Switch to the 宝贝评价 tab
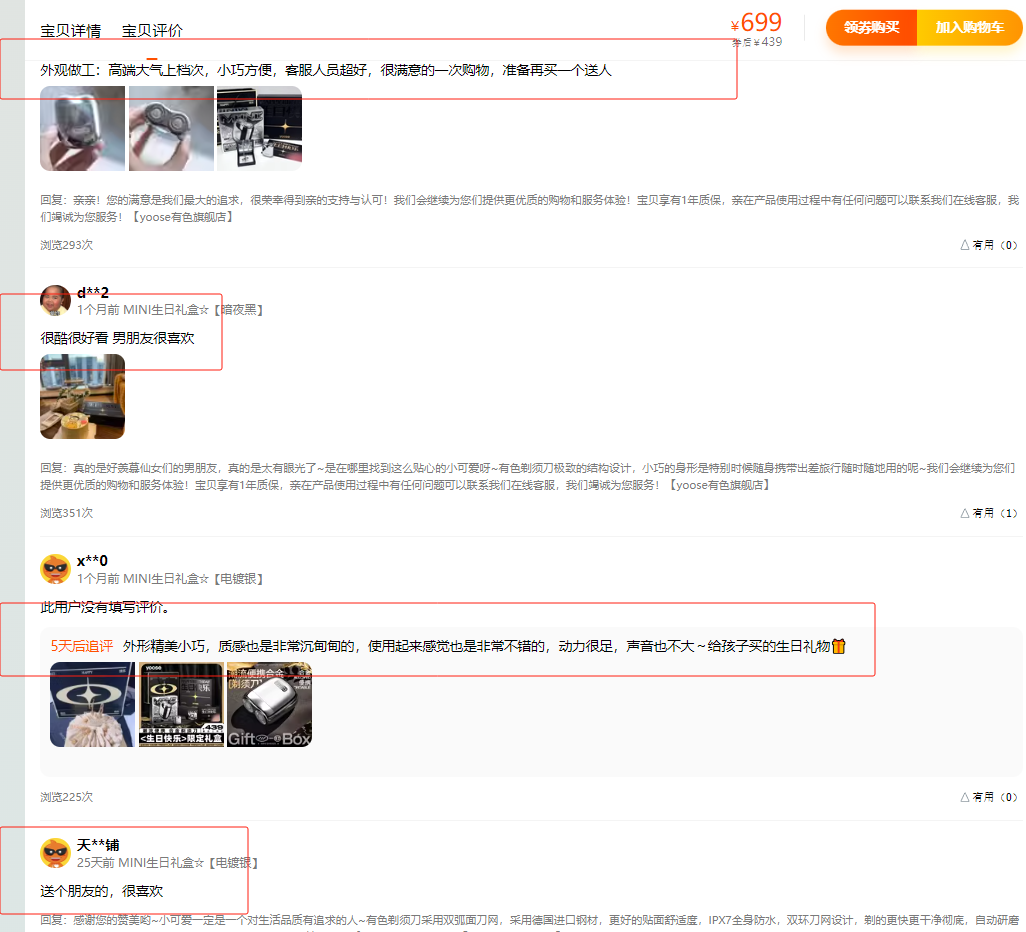This screenshot has height=932, width=1026. (x=152, y=31)
